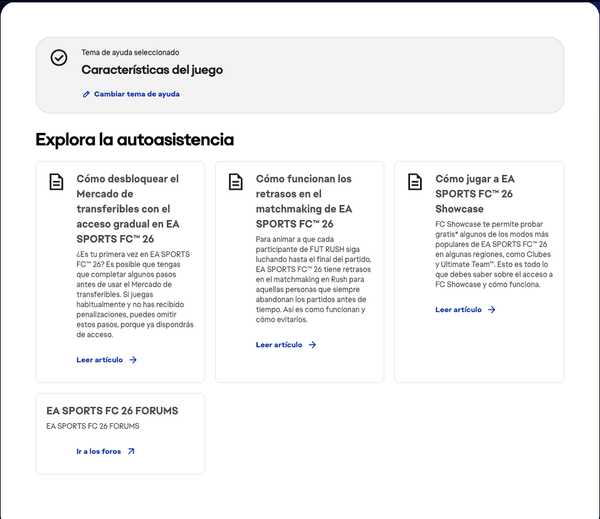The width and height of the screenshot is (600, 519).
Task: Go to forums via Ir a los foros
Action: point(98,452)
